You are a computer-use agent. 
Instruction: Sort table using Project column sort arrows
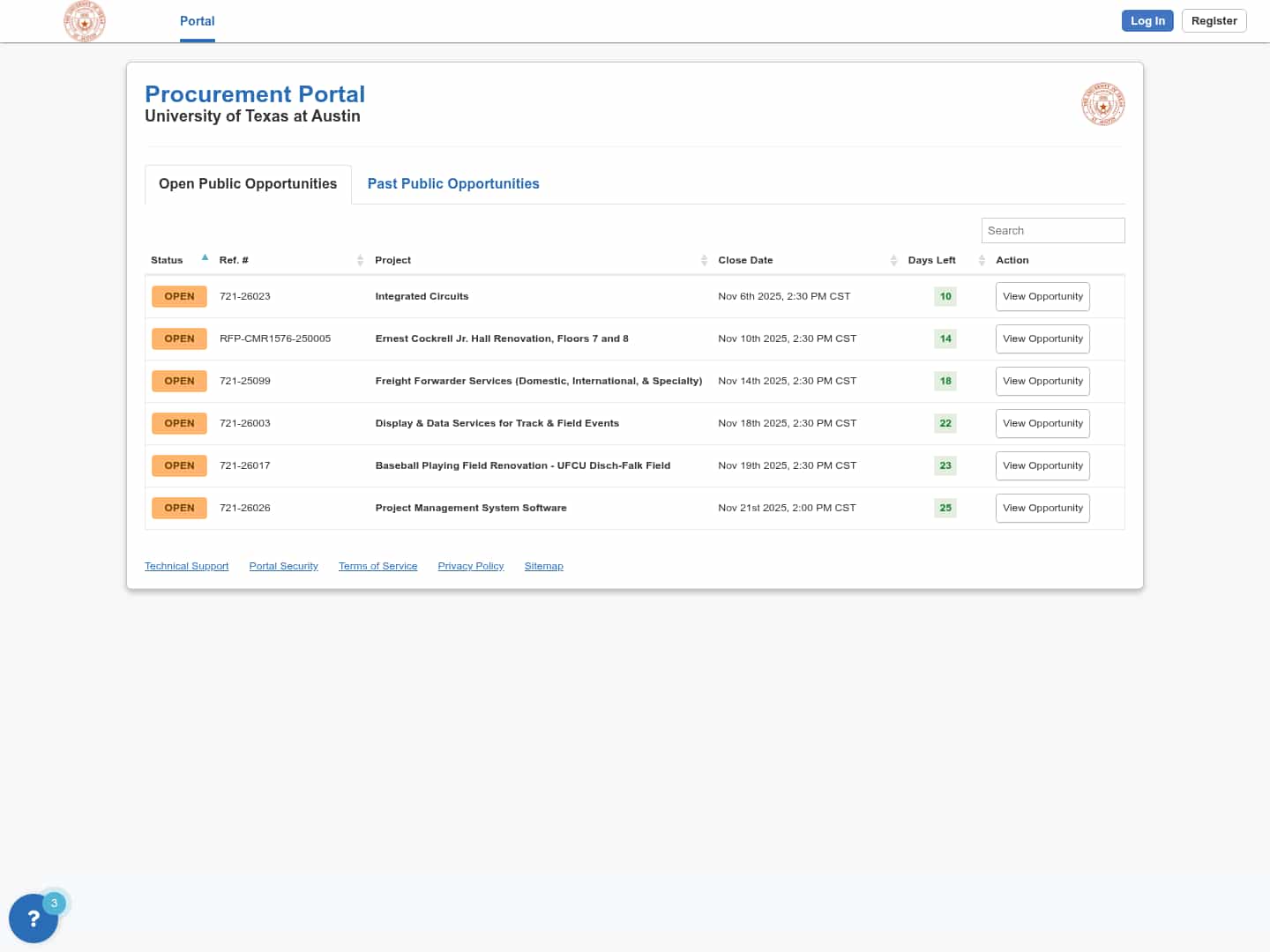coord(704,260)
